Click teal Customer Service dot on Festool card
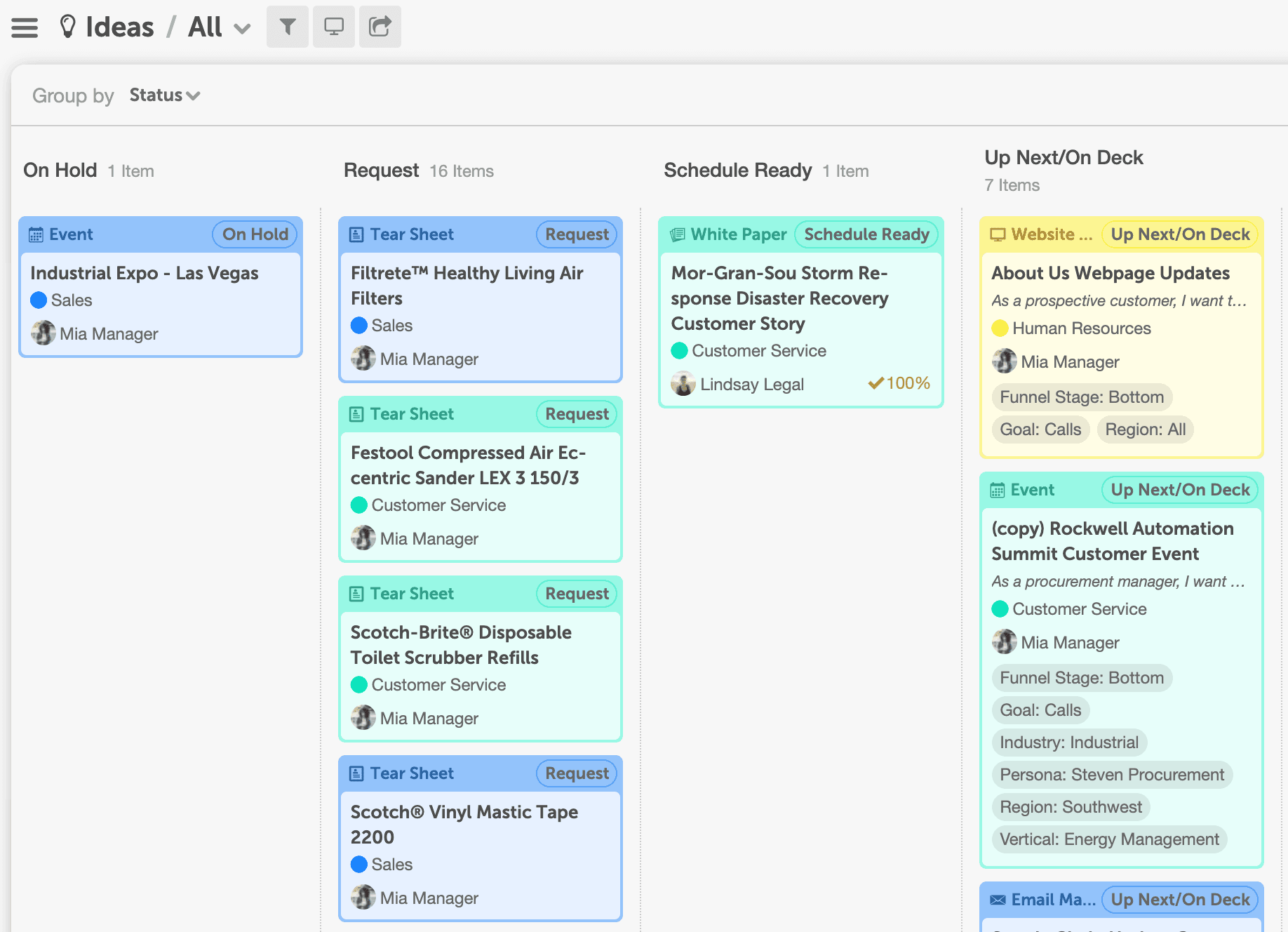1288x932 pixels. 358,505
